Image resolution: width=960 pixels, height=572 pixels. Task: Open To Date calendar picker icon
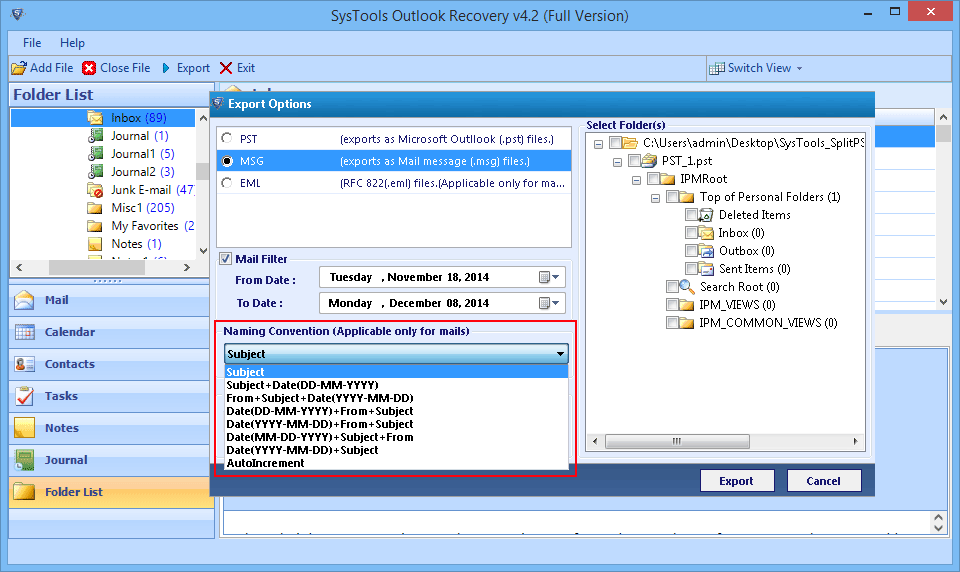(x=549, y=303)
